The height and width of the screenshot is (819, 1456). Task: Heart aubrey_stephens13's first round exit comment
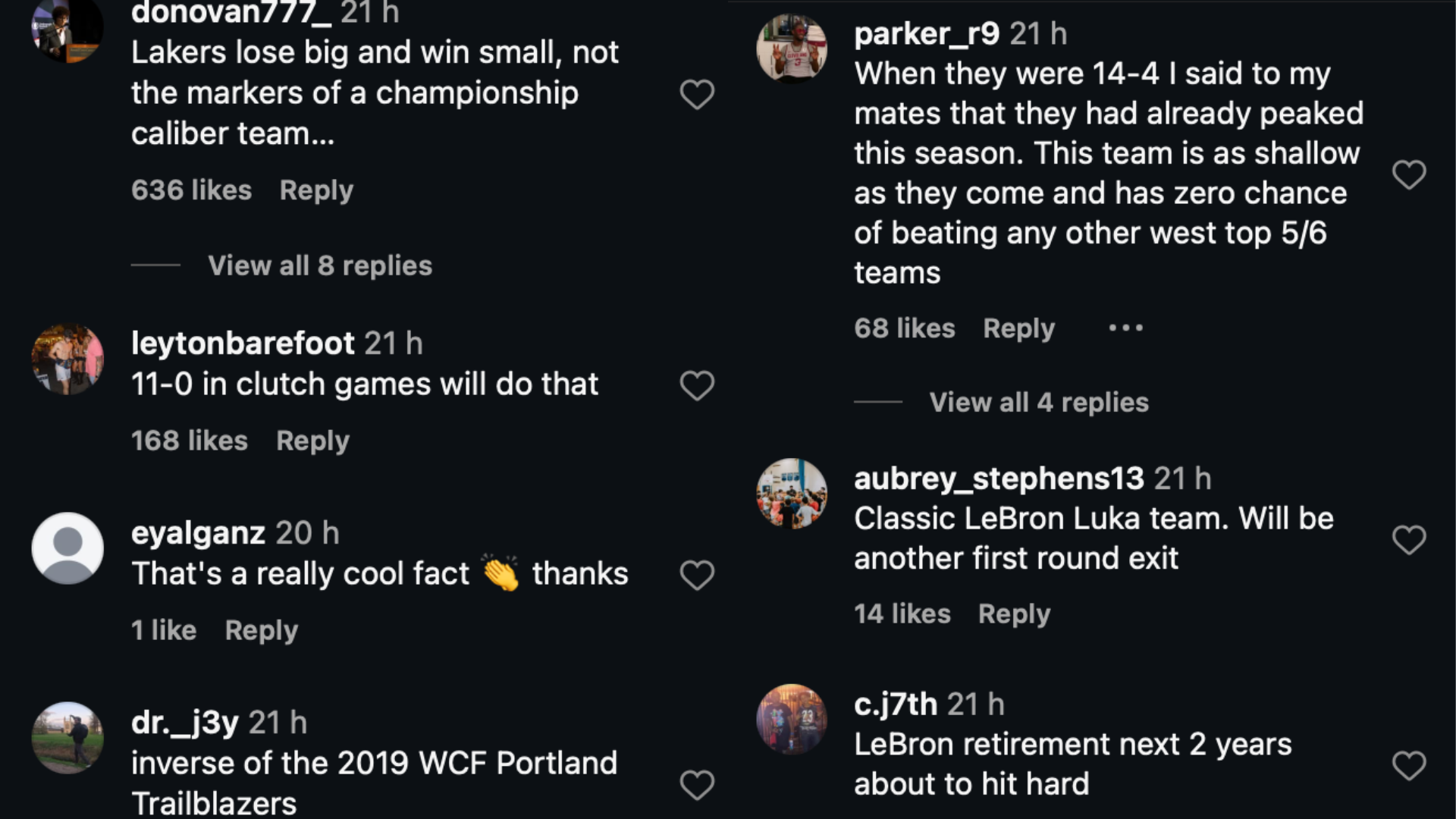pyautogui.click(x=1409, y=540)
